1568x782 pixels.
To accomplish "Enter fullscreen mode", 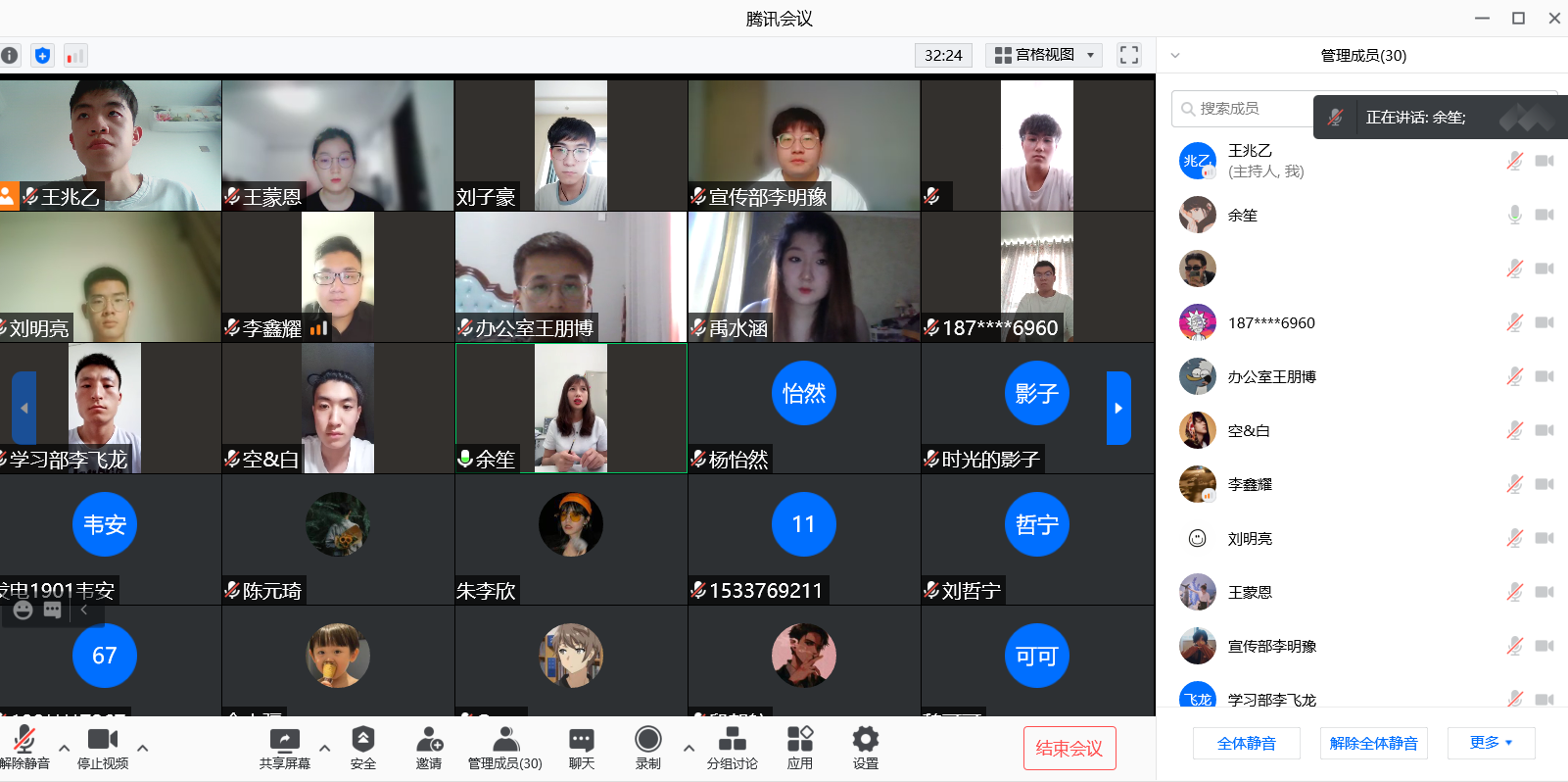I will tap(1128, 55).
